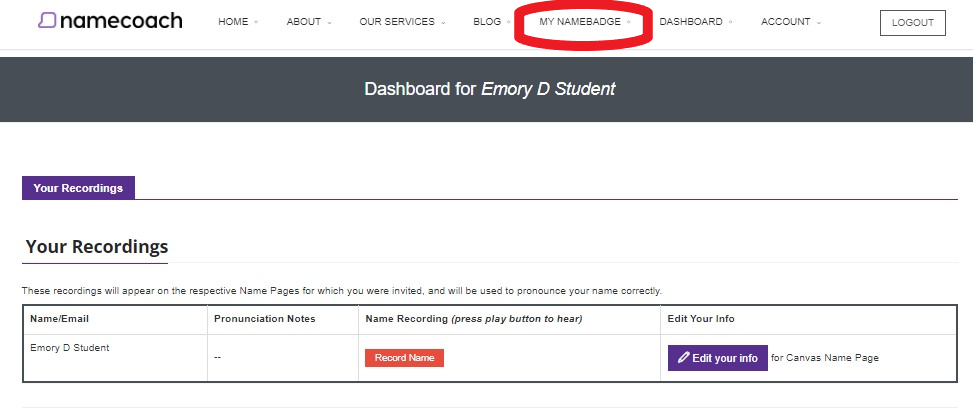Click the recordings description sentence
973x418 pixels.
[x=342, y=290]
